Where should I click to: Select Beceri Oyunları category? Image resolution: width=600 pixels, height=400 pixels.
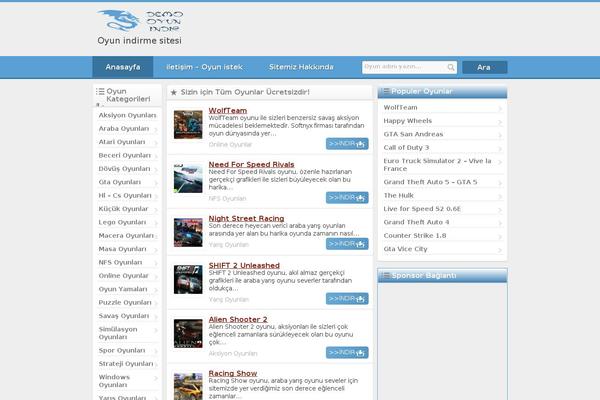127,155
